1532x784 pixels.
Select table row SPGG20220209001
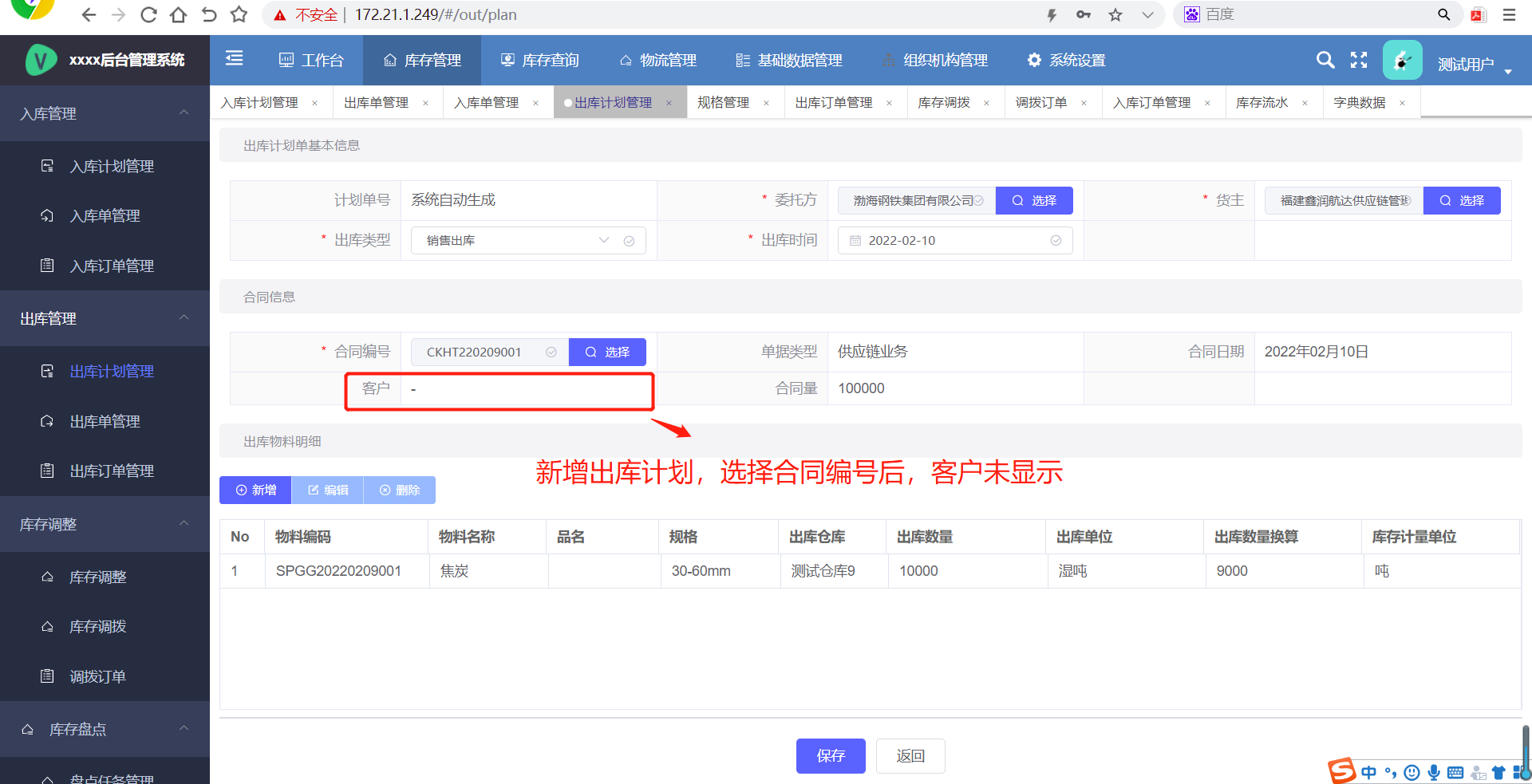(x=870, y=571)
